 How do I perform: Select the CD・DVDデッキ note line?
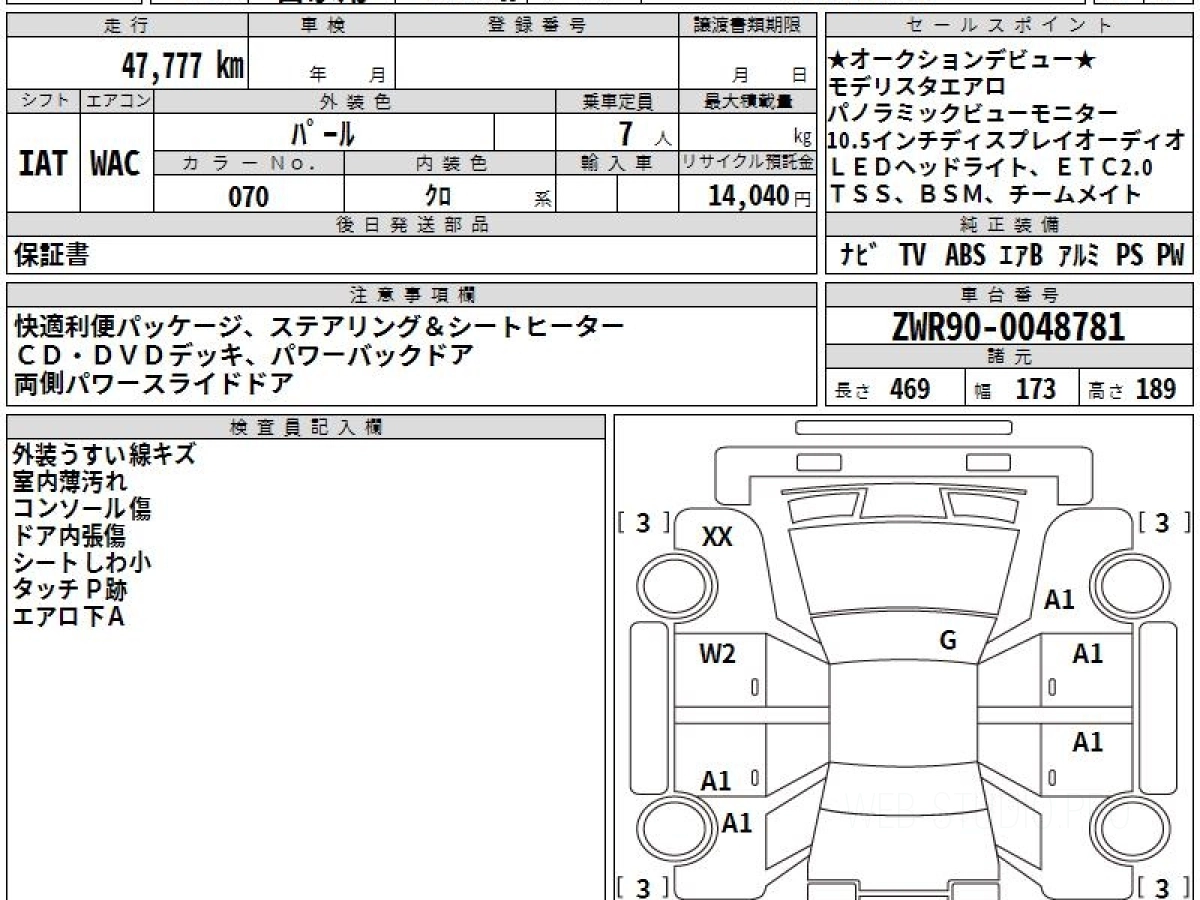[244, 354]
